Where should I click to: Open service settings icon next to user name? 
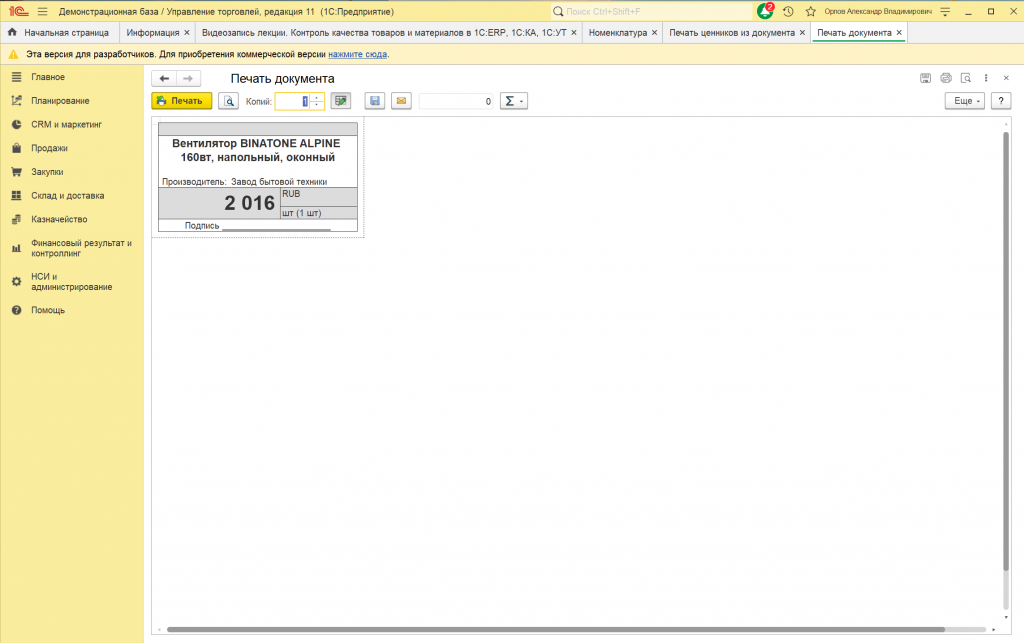click(945, 12)
